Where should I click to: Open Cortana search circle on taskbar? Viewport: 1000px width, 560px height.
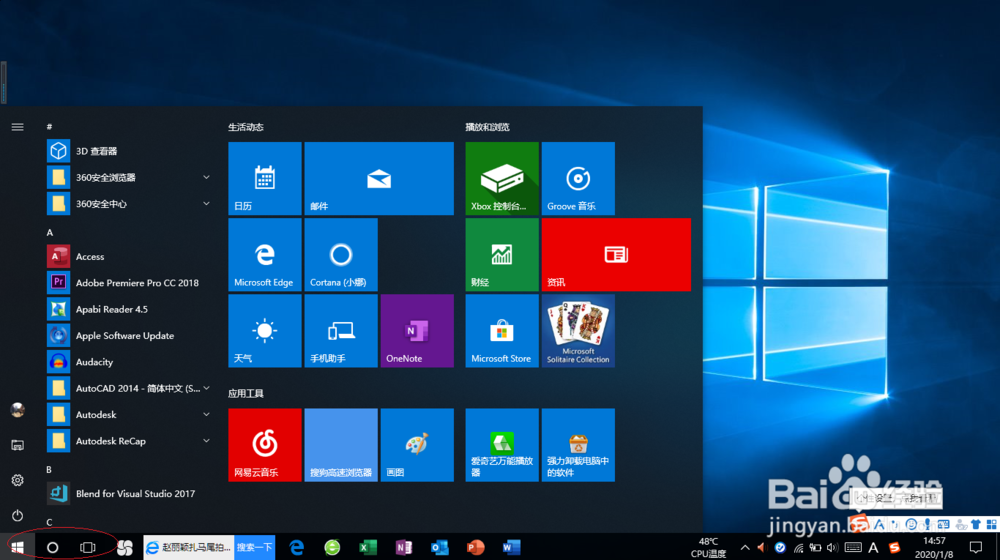click(52, 547)
